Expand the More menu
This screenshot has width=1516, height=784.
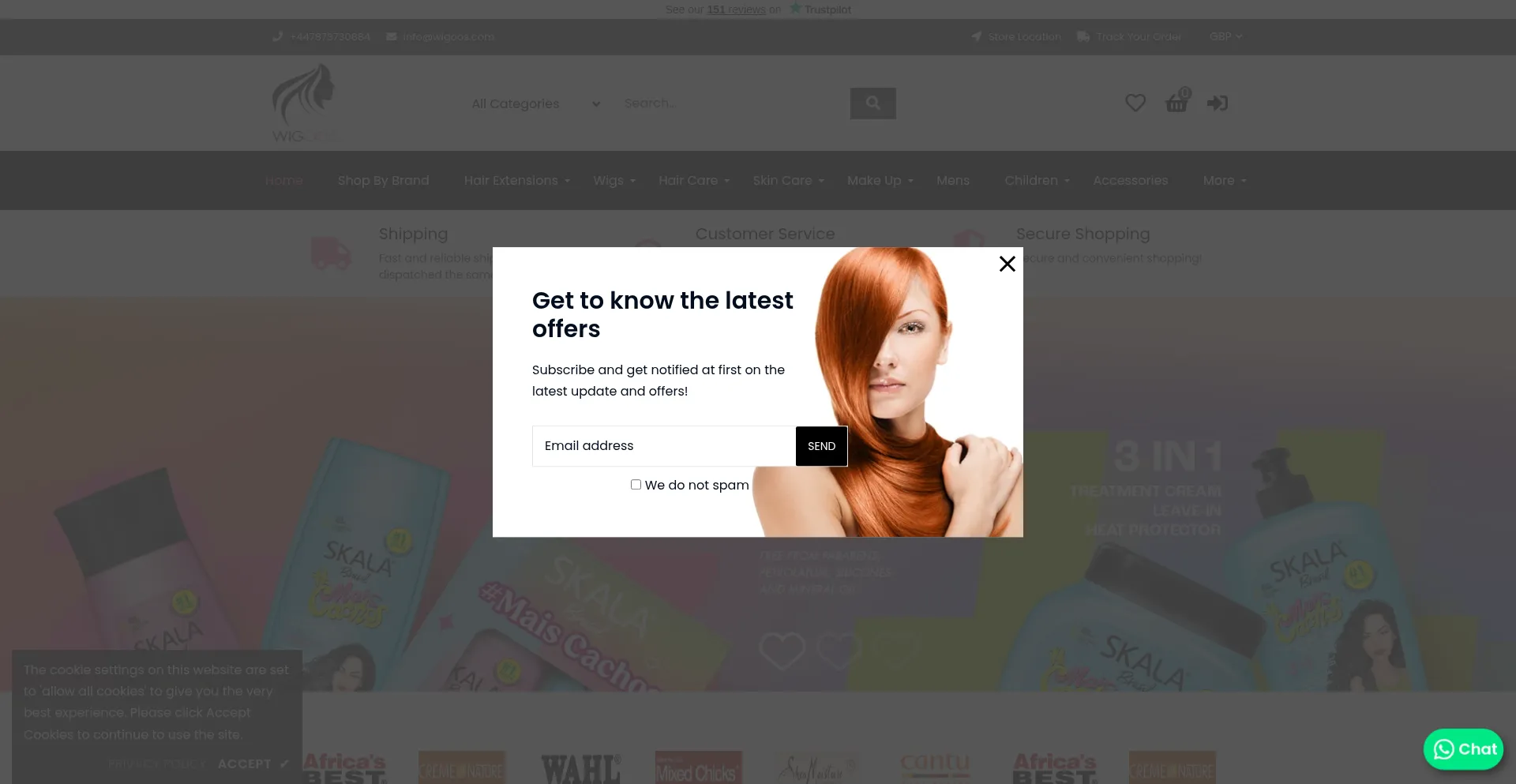click(1225, 181)
